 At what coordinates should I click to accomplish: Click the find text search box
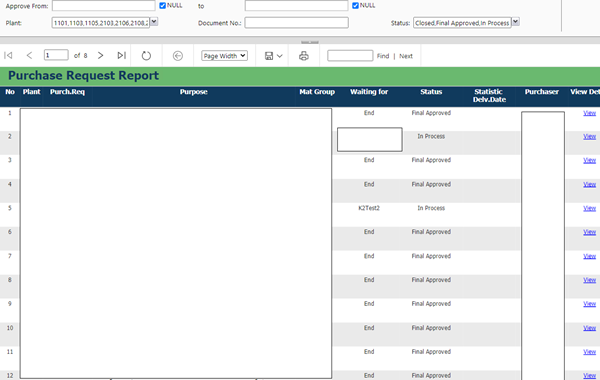click(350, 55)
